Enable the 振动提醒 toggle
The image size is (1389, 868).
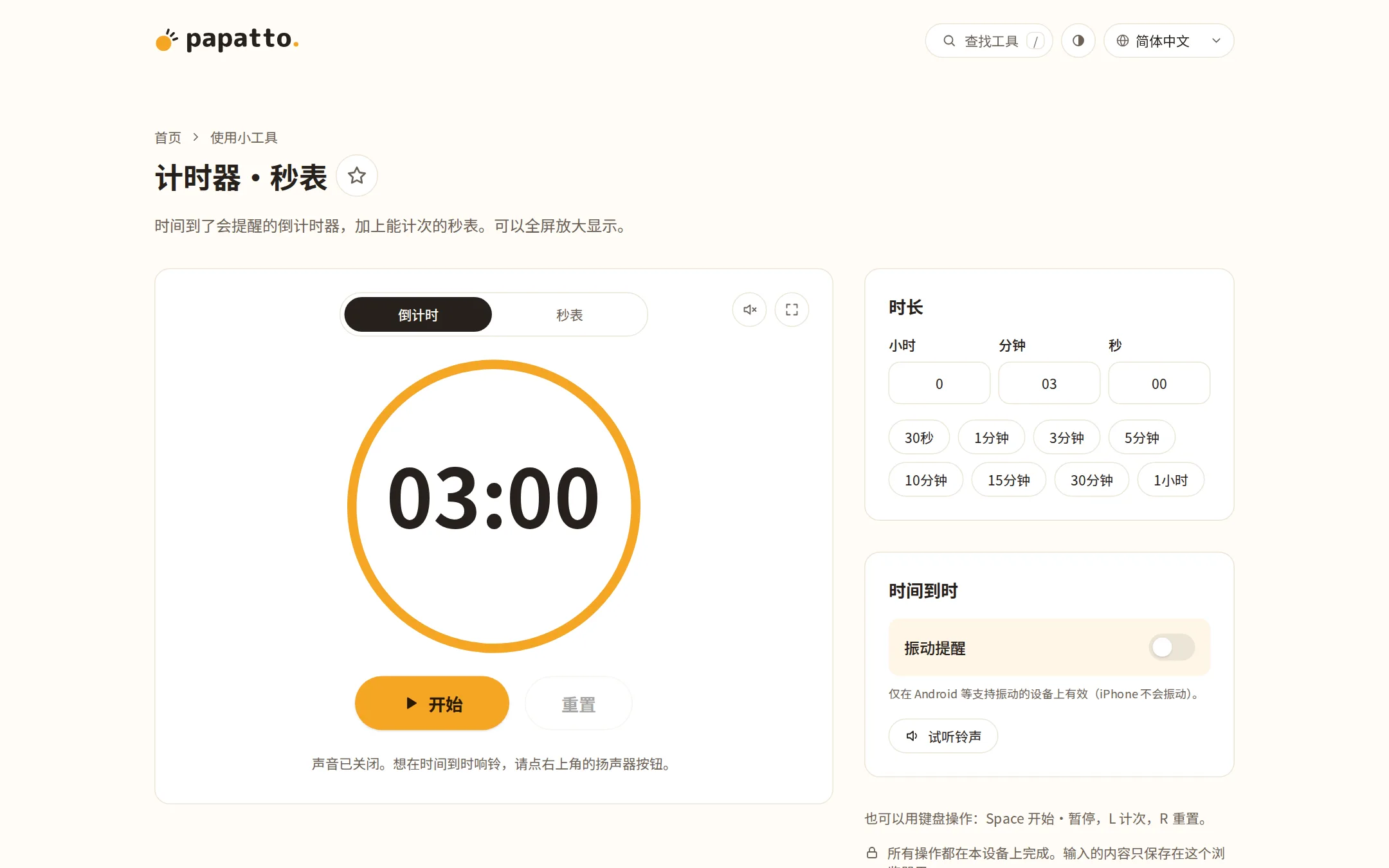coord(1172,647)
